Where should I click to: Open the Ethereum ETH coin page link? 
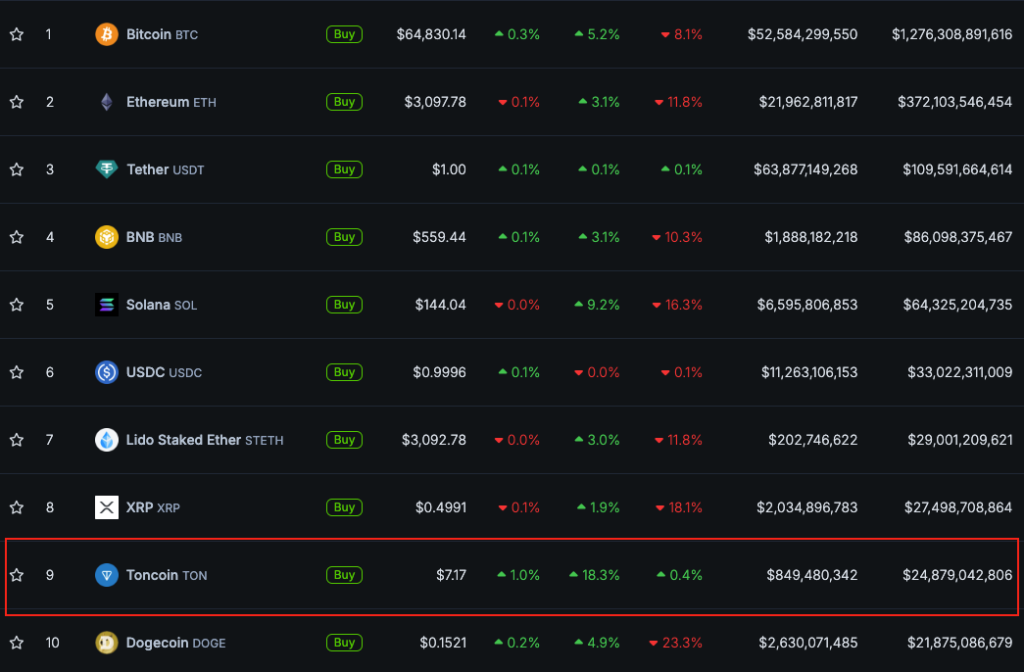[170, 102]
